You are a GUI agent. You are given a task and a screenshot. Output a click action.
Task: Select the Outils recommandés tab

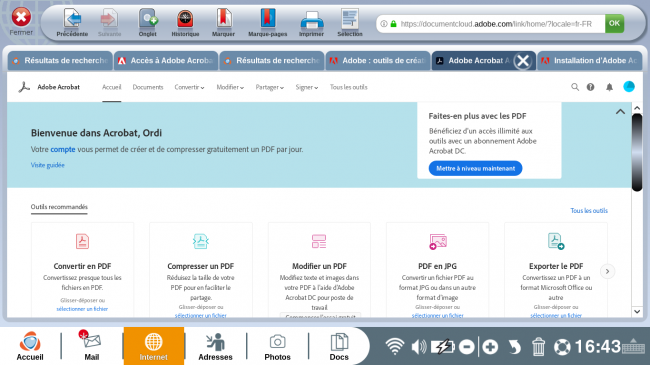(59, 207)
